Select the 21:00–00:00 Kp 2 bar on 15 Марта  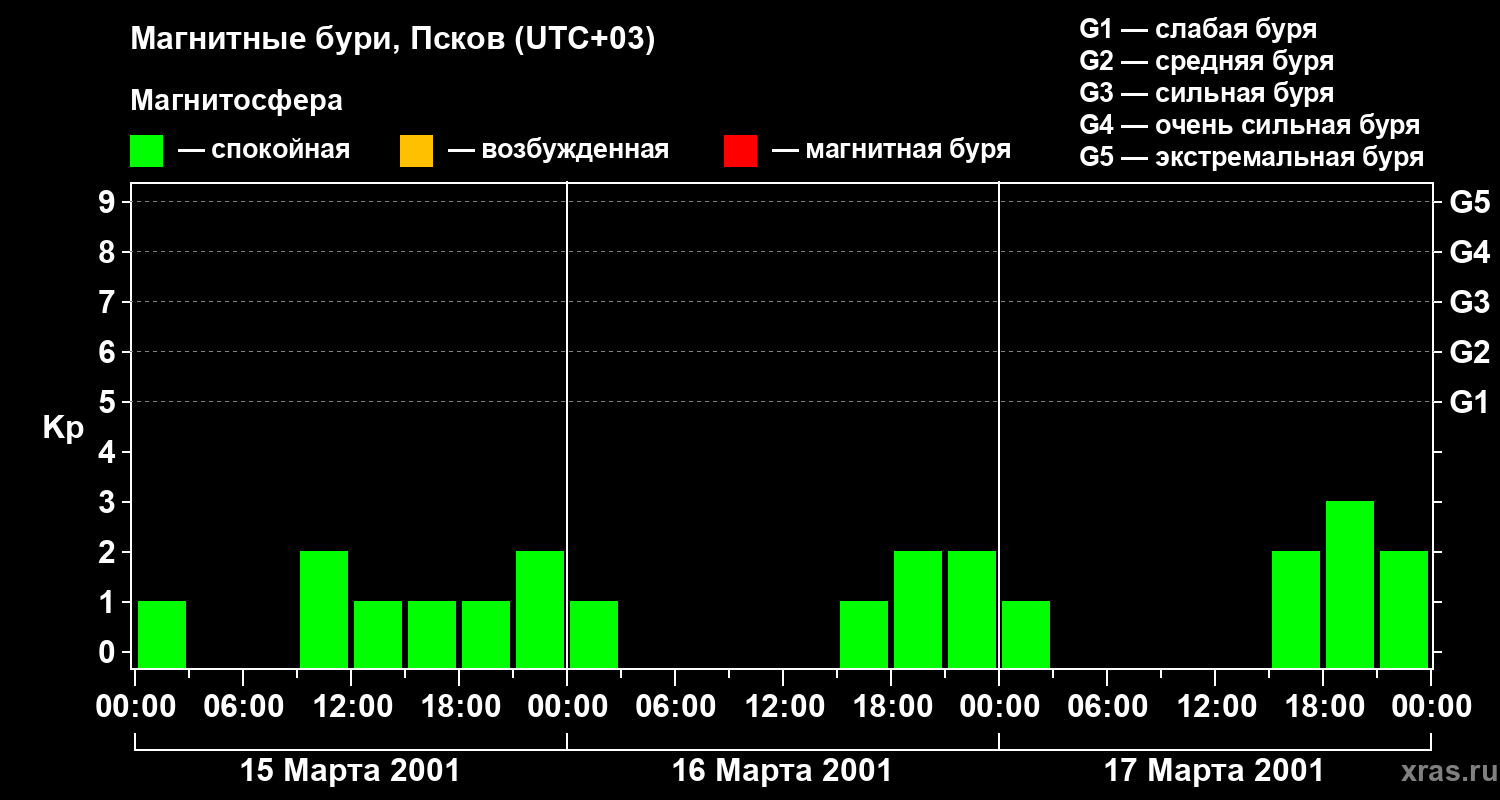pos(540,609)
